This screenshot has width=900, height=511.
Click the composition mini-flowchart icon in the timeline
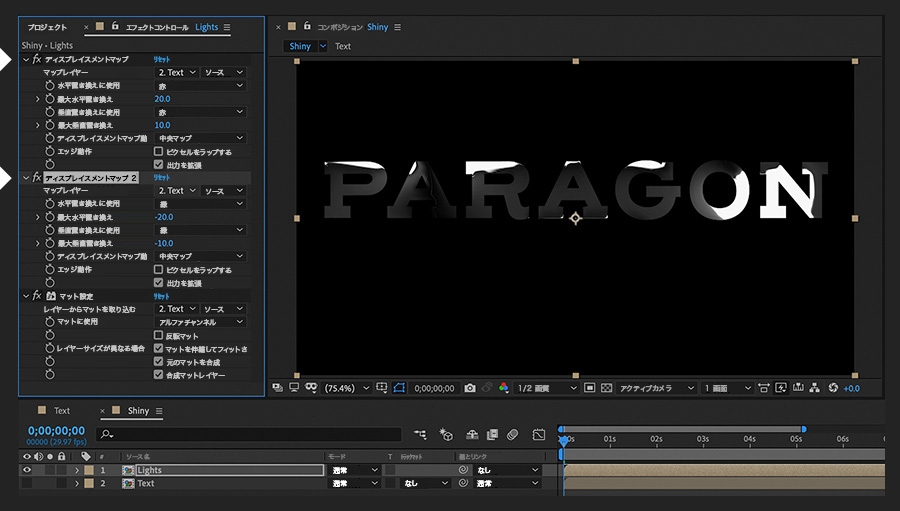420,435
